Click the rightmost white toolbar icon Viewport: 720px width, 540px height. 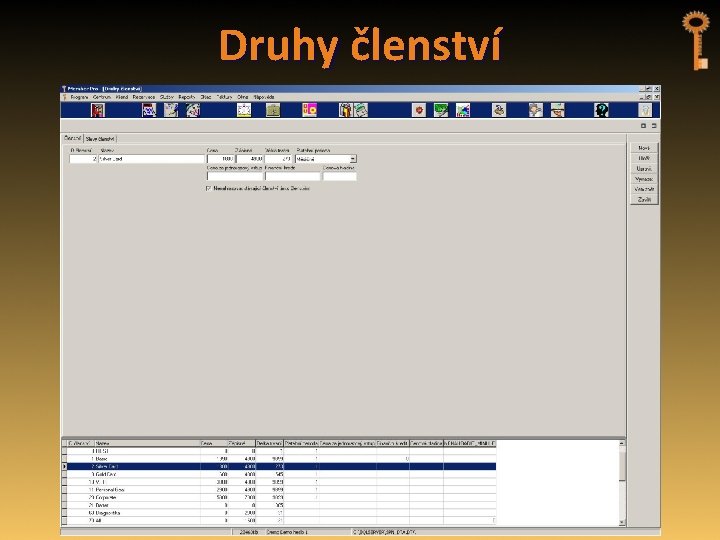(x=645, y=110)
